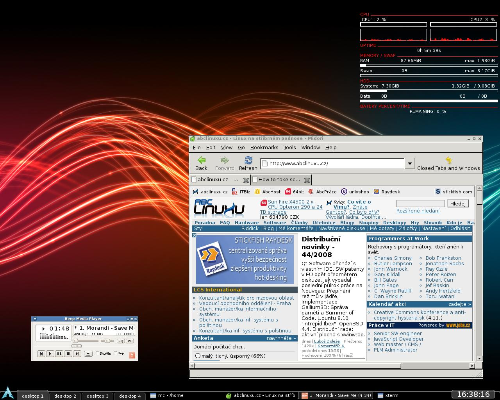Switch to desktop 1 in the taskbar
500x400 pixels.
[32, 396]
